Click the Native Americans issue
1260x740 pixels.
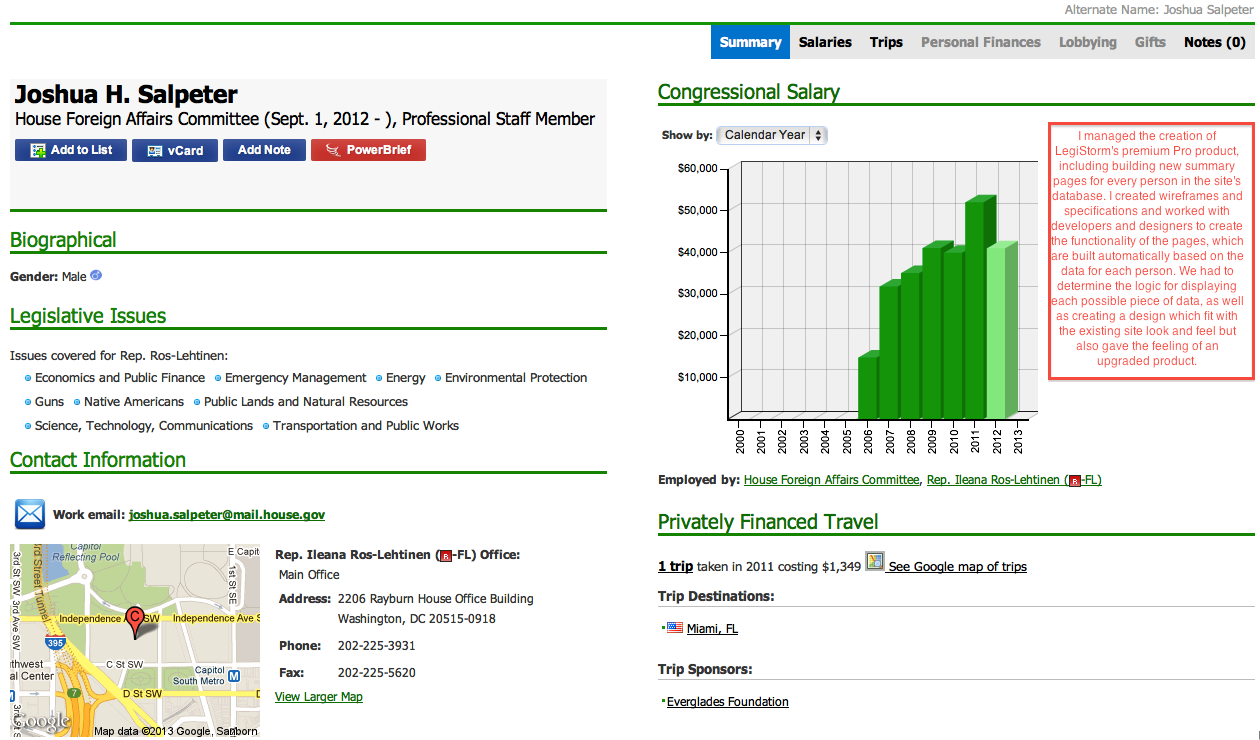134,402
